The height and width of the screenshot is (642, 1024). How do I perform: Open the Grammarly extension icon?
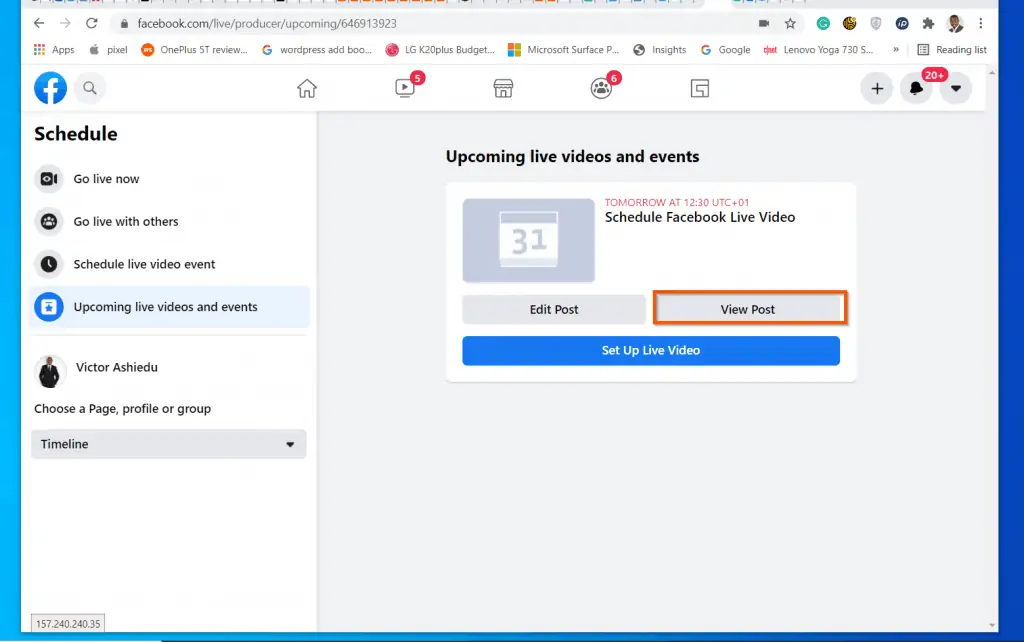pyautogui.click(x=823, y=24)
